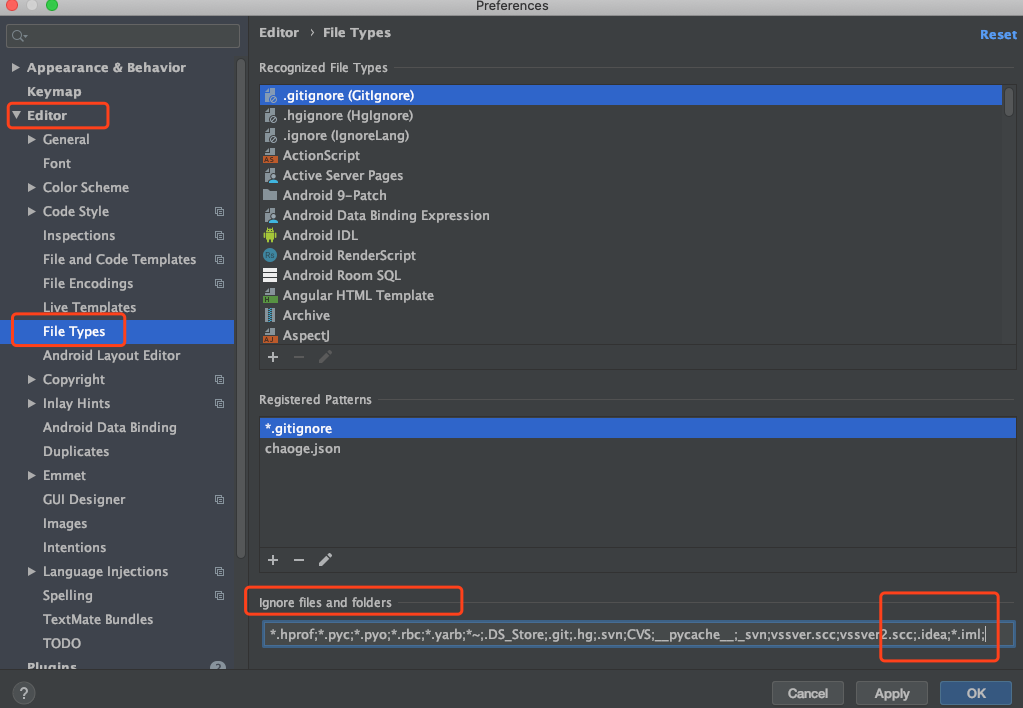Click the Angular HTML Template icon
Viewport: 1023px width, 708px height.
coord(270,296)
